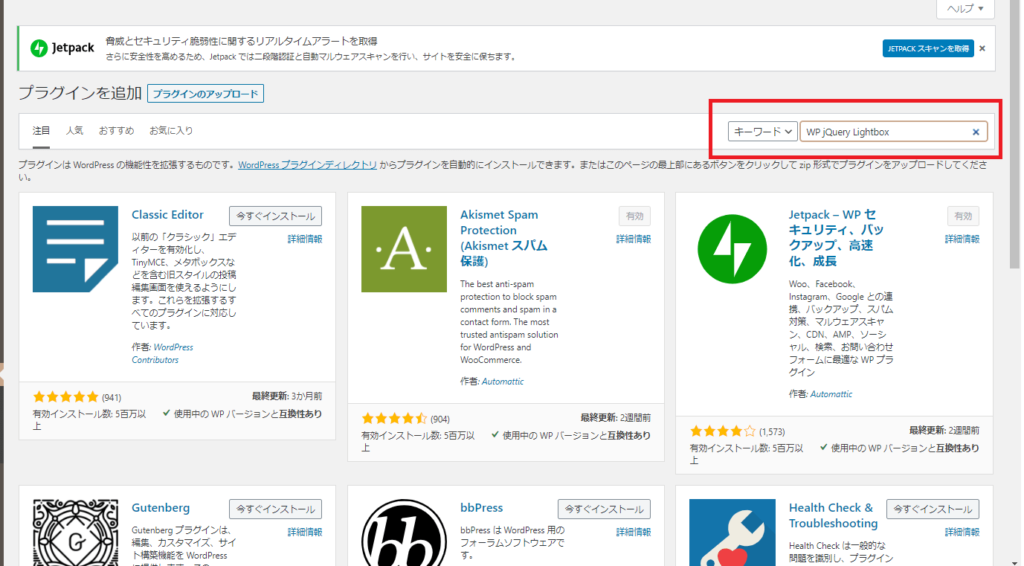The width and height of the screenshot is (1024, 566).
Task: Clear the search field with X icon
Action: (x=976, y=132)
